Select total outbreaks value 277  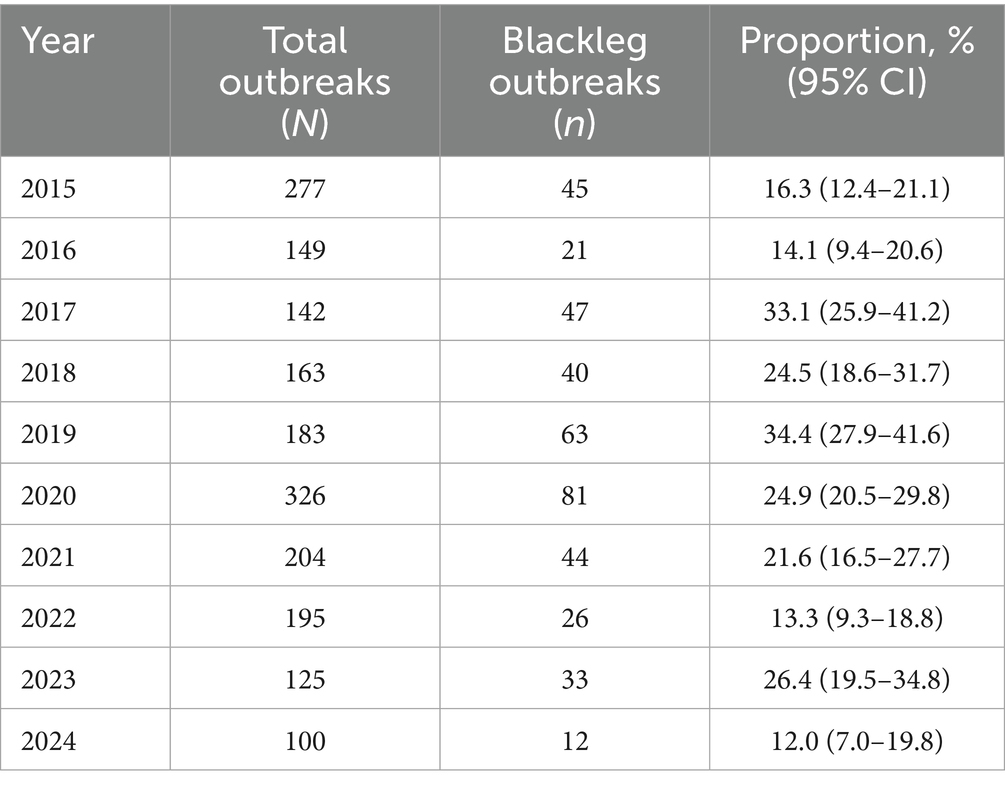click(x=304, y=188)
